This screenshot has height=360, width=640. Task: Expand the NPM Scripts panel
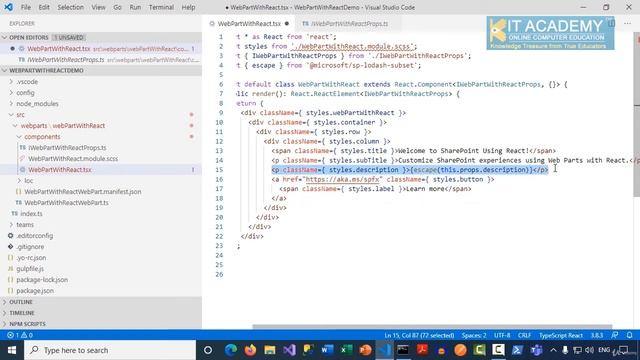pyautogui.click(x=101, y=324)
